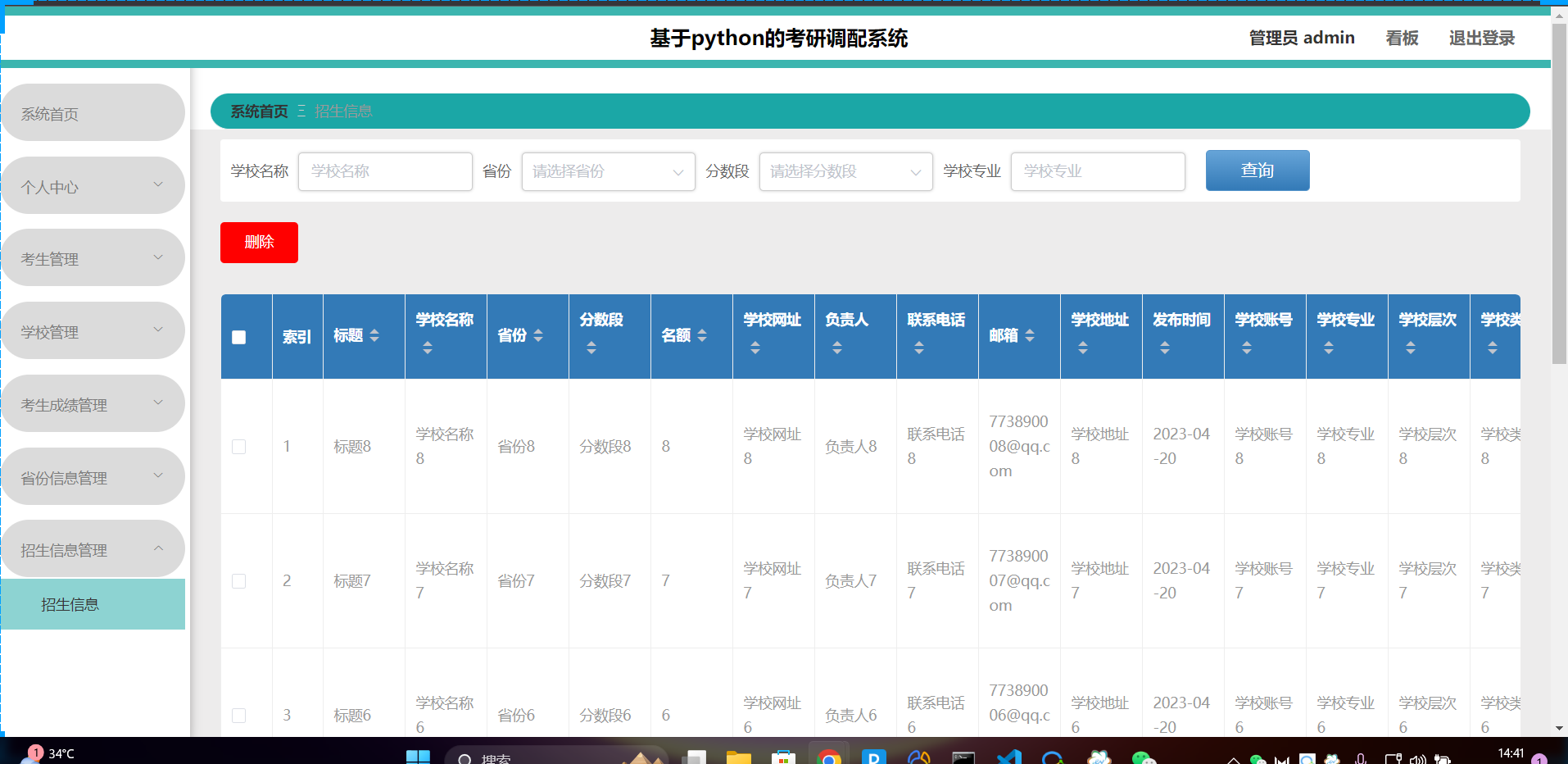Open File Explorer from the taskbar
The height and width of the screenshot is (764, 1568).
[x=738, y=757]
